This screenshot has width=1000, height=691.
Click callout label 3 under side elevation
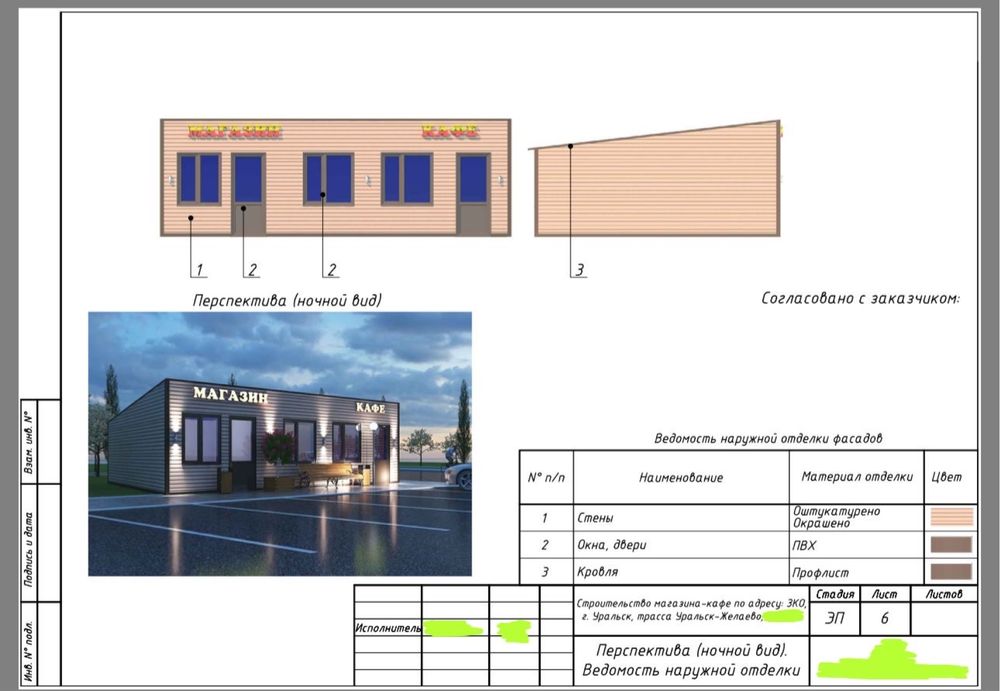(579, 270)
